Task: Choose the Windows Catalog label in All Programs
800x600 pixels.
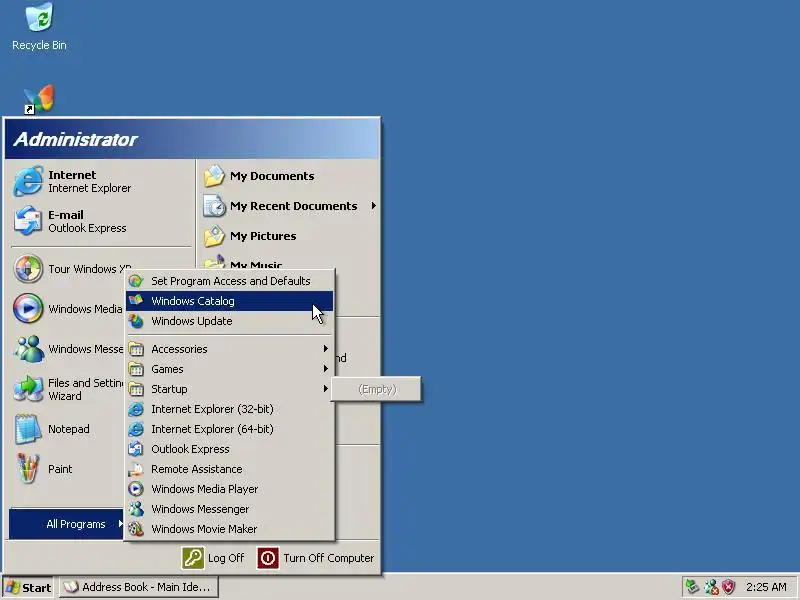Action: click(193, 301)
